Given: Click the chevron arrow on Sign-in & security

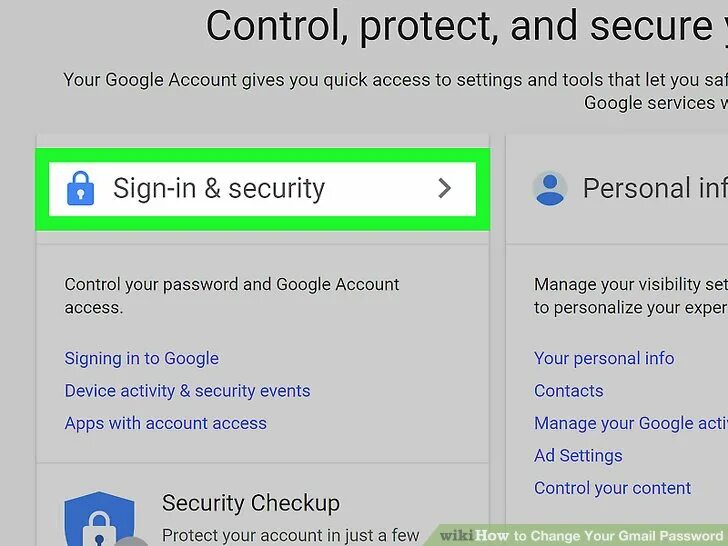Looking at the screenshot, I should click(444, 188).
